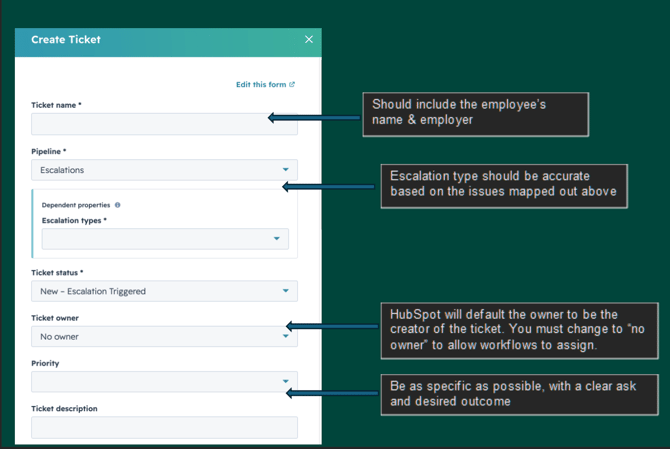Viewport: 670px width, 449px height.
Task: Click the Ticket owner label
Action: pos(55,318)
